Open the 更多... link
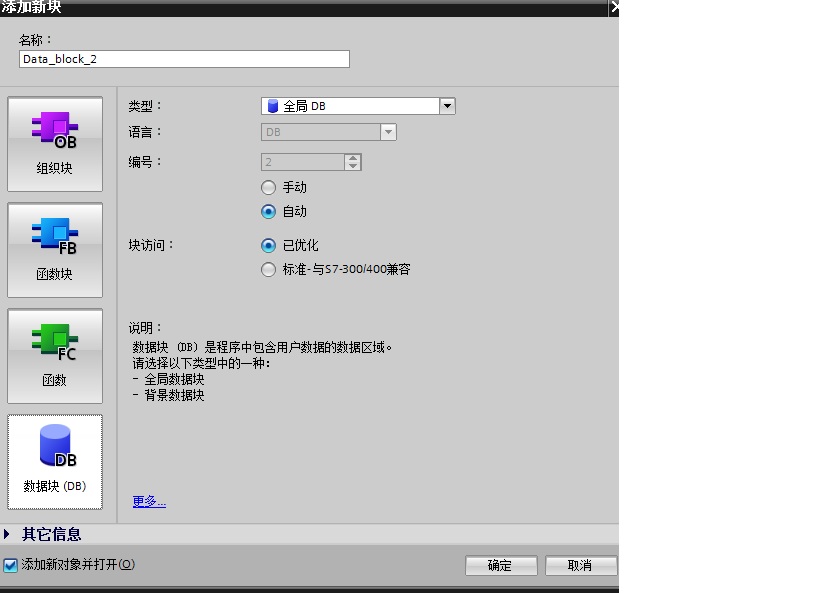Screen dimensions: 819x593 point(149,502)
